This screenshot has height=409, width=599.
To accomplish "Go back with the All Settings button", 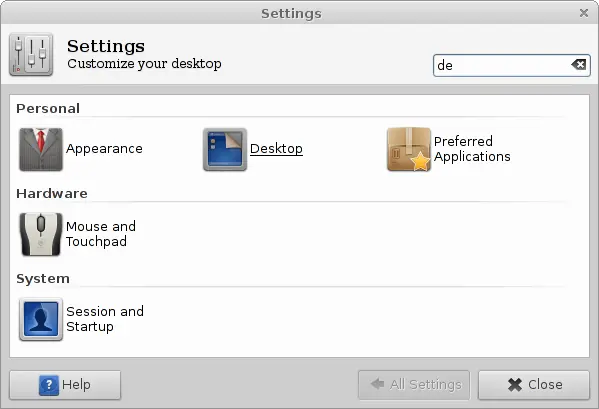I will tap(414, 385).
